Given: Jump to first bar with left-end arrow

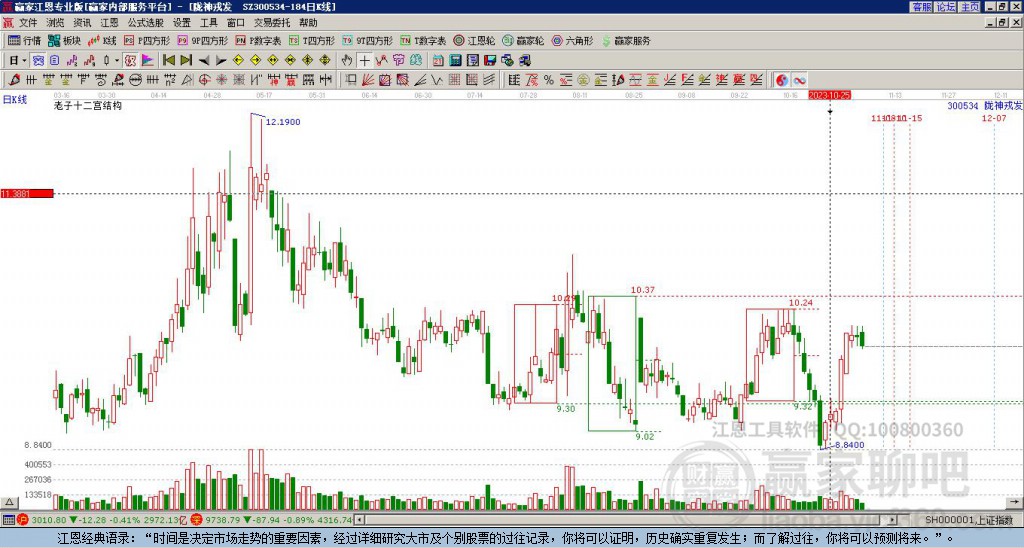Looking at the screenshot, I should 168,60.
